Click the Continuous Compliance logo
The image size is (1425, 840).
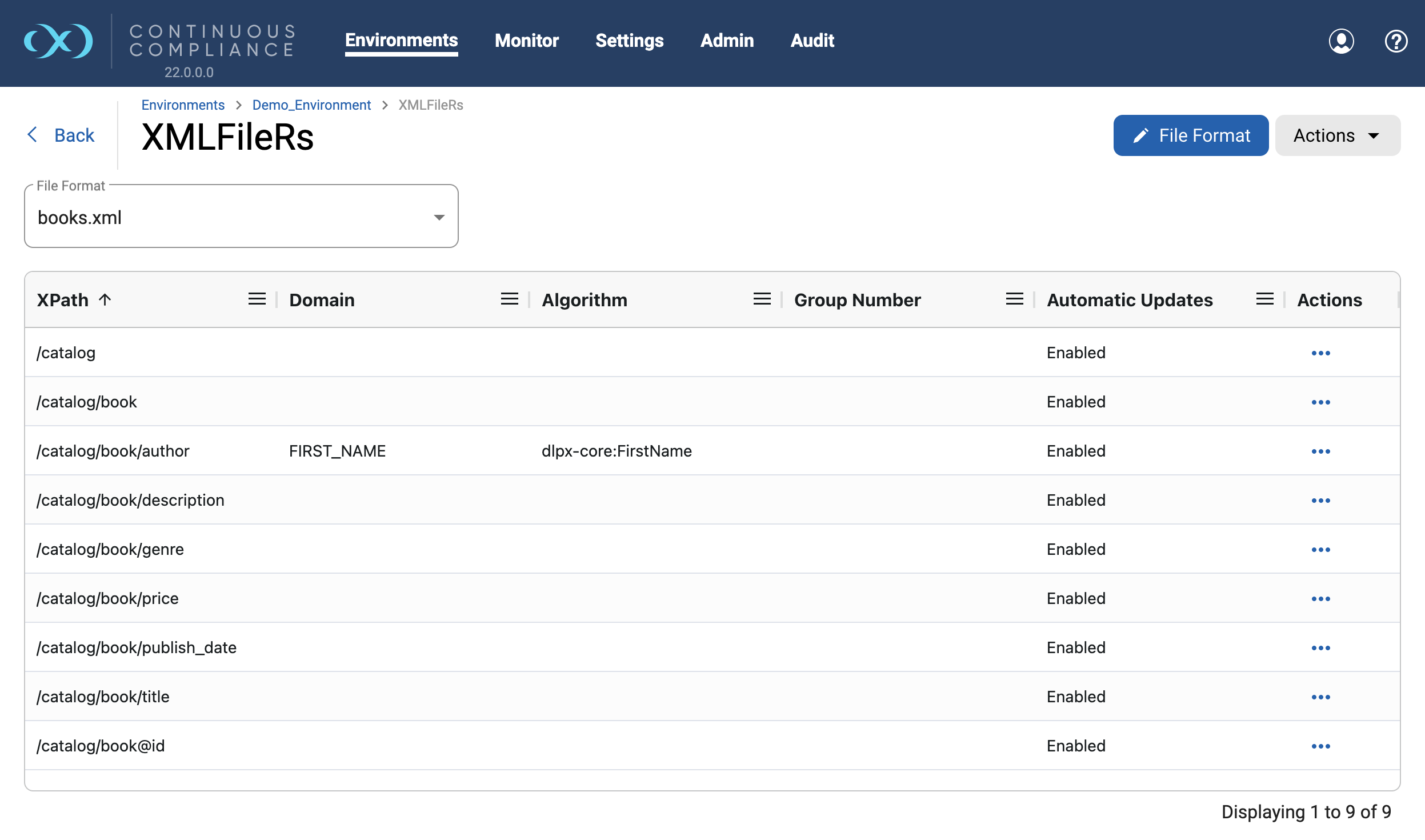pos(58,41)
